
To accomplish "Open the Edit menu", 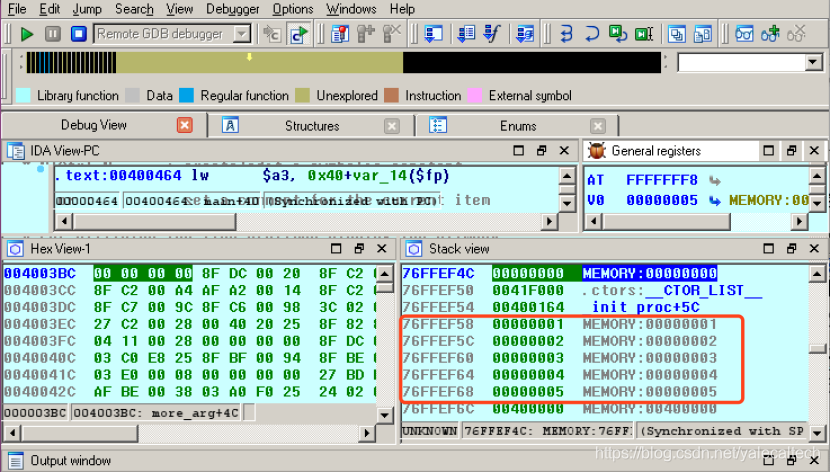I will coord(50,9).
